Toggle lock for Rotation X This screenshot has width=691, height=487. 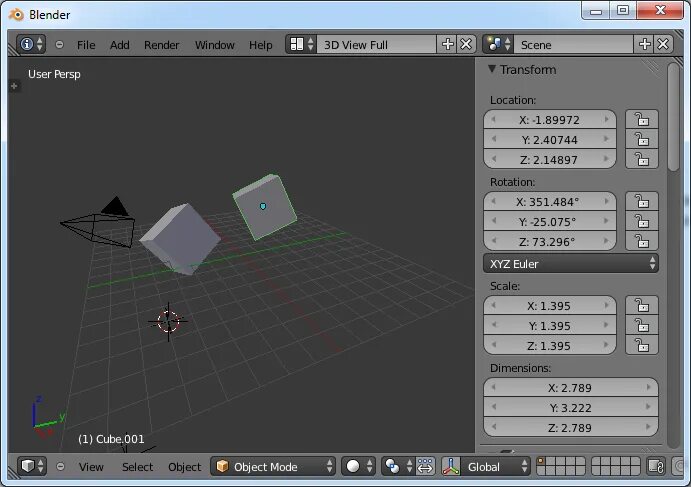point(642,201)
